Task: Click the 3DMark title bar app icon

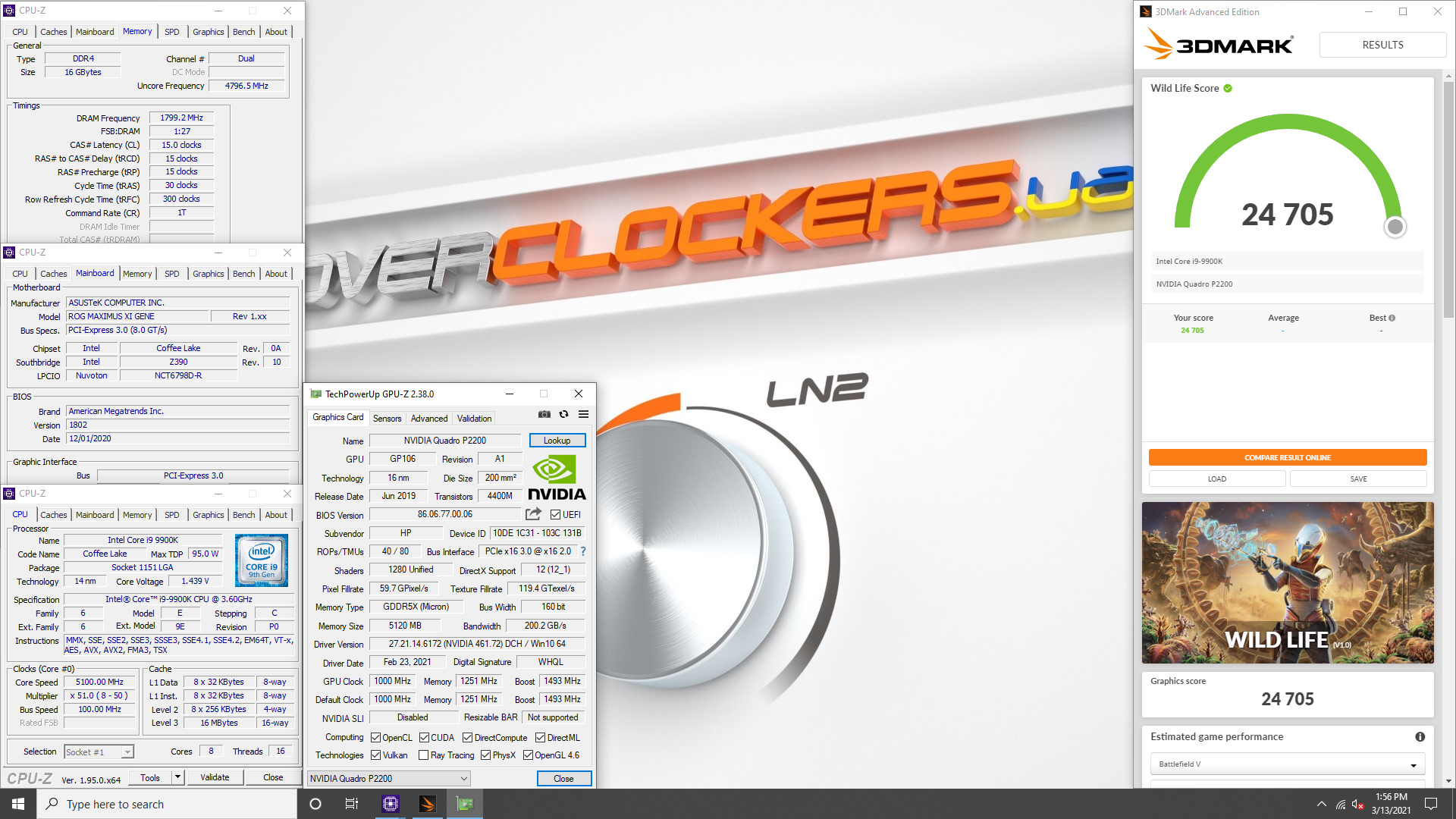Action: [x=1146, y=11]
